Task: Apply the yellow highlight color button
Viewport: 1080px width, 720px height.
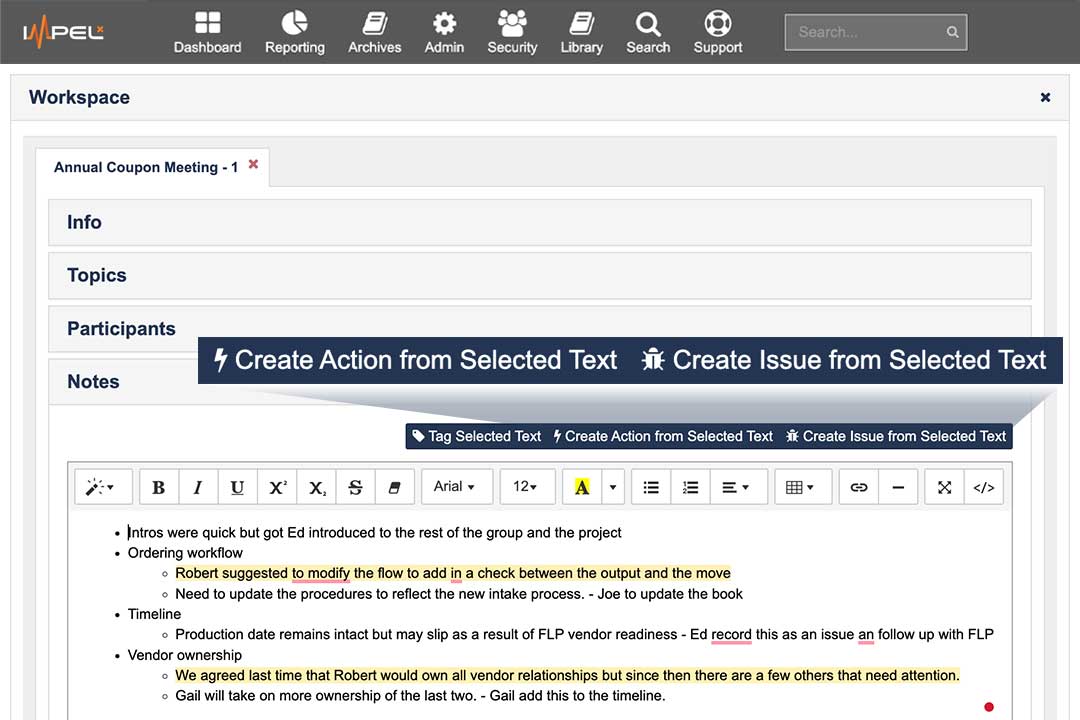Action: 582,487
